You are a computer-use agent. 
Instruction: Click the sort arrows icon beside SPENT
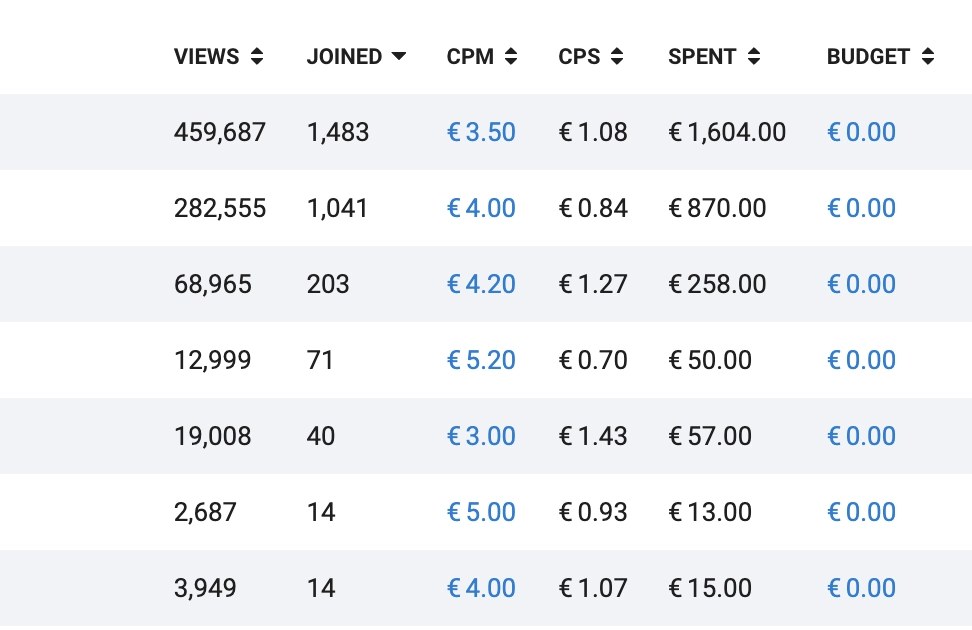pos(753,57)
